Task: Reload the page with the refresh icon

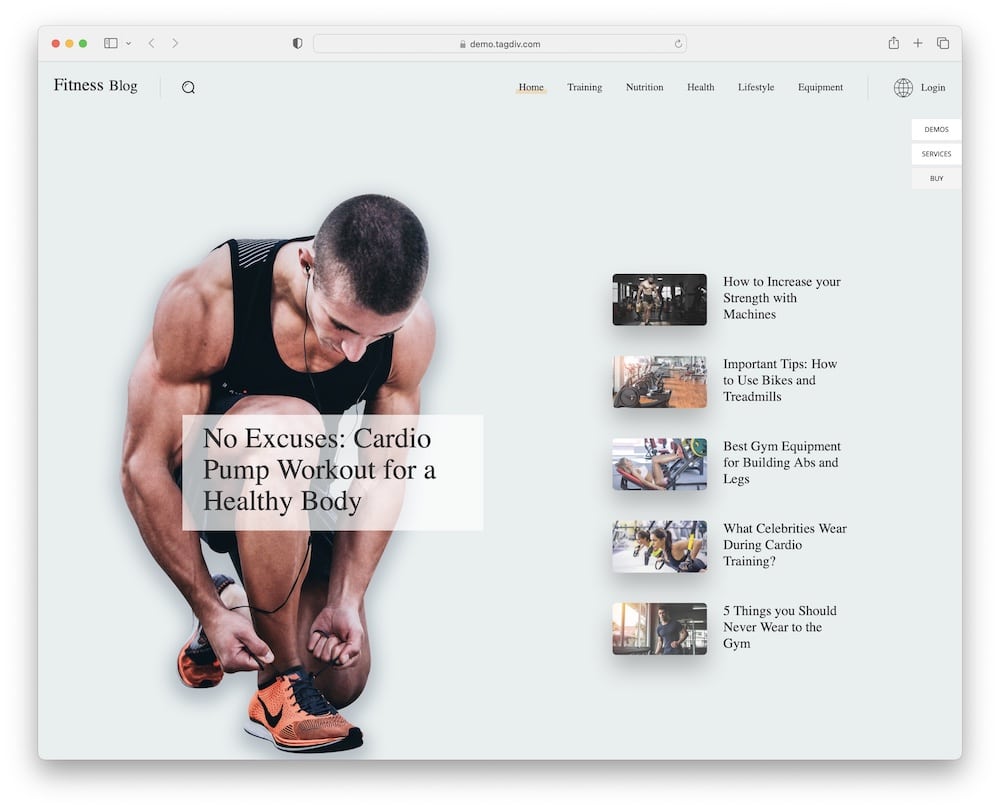Action: pyautogui.click(x=678, y=44)
